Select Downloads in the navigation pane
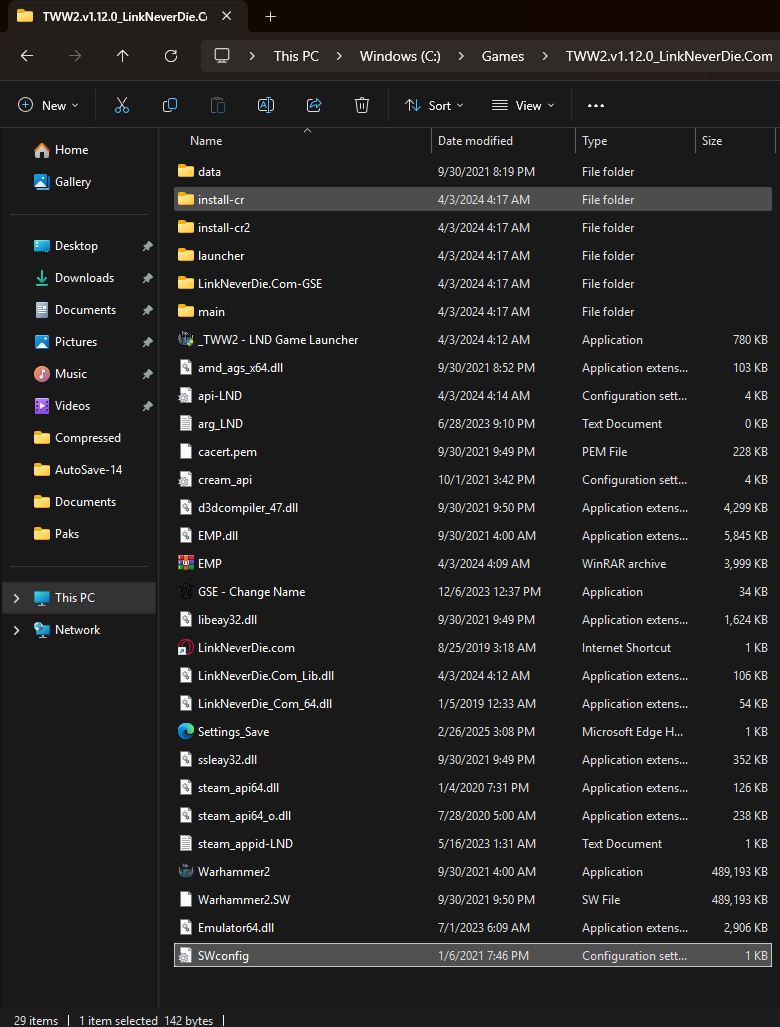Image resolution: width=780 pixels, height=1027 pixels. [84, 278]
